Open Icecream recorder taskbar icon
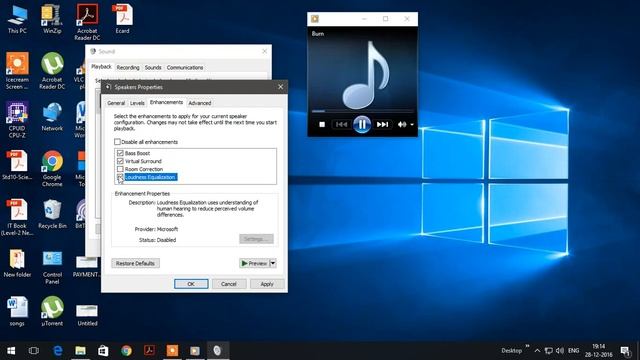This screenshot has height=360, width=640. coord(172,351)
